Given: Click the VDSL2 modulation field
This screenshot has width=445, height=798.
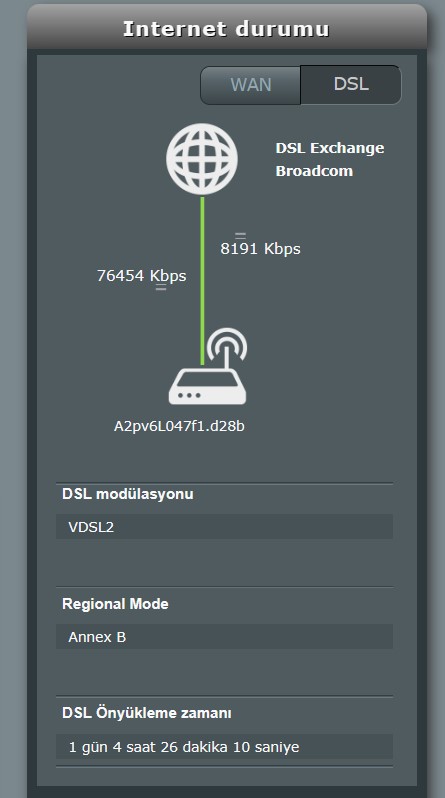Looking at the screenshot, I should [225, 527].
